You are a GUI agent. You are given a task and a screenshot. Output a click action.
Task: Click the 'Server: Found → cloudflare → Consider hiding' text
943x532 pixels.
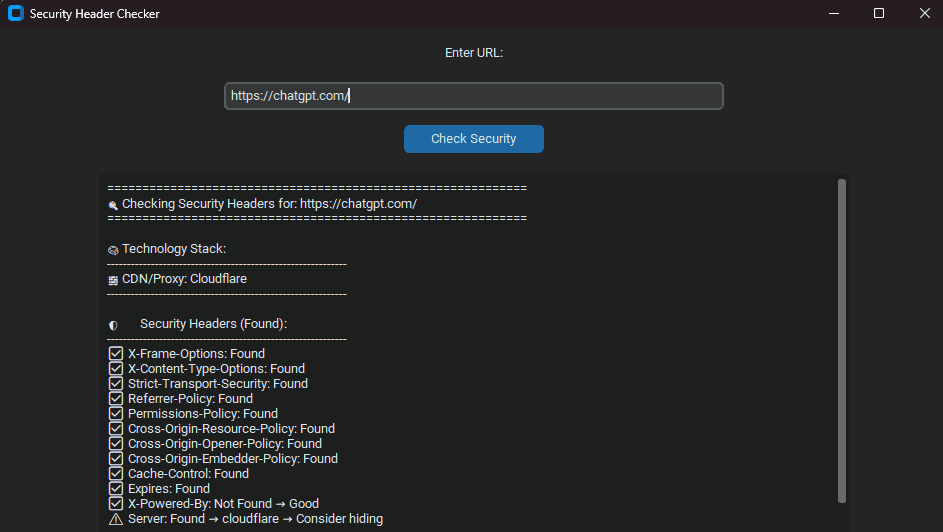[255, 519]
